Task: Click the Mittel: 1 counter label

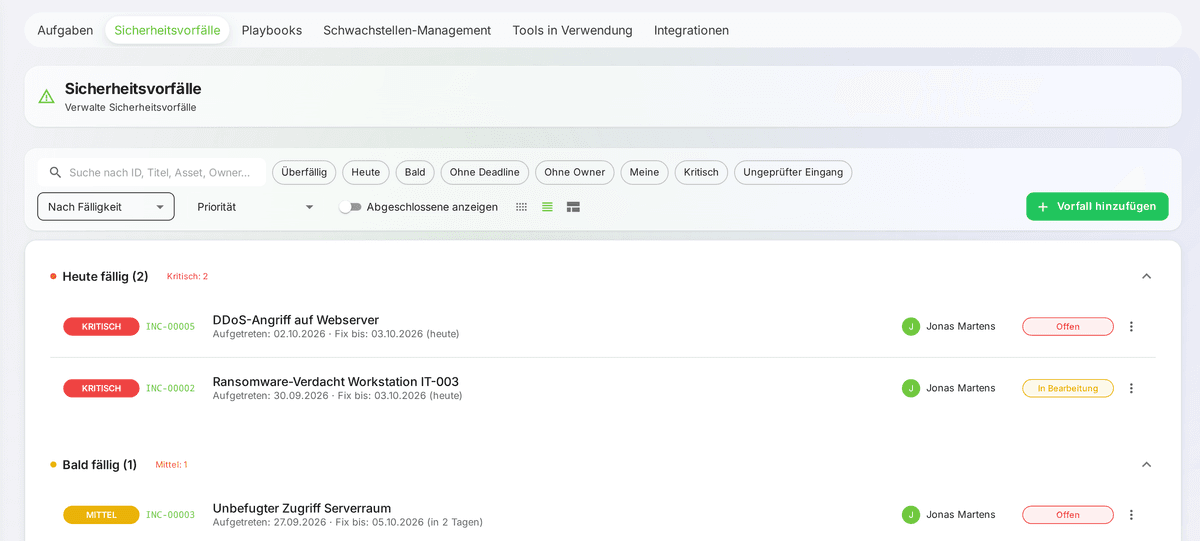Action: [171, 464]
